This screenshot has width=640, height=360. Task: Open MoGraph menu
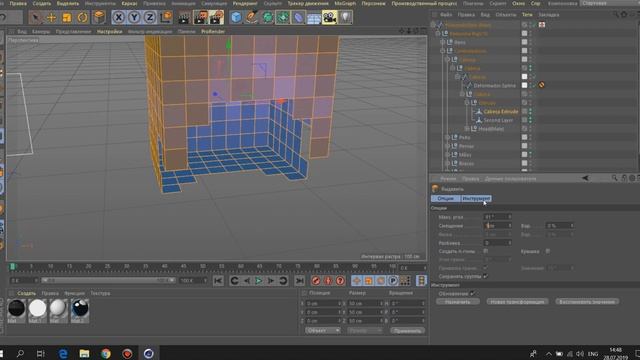(345, 3)
